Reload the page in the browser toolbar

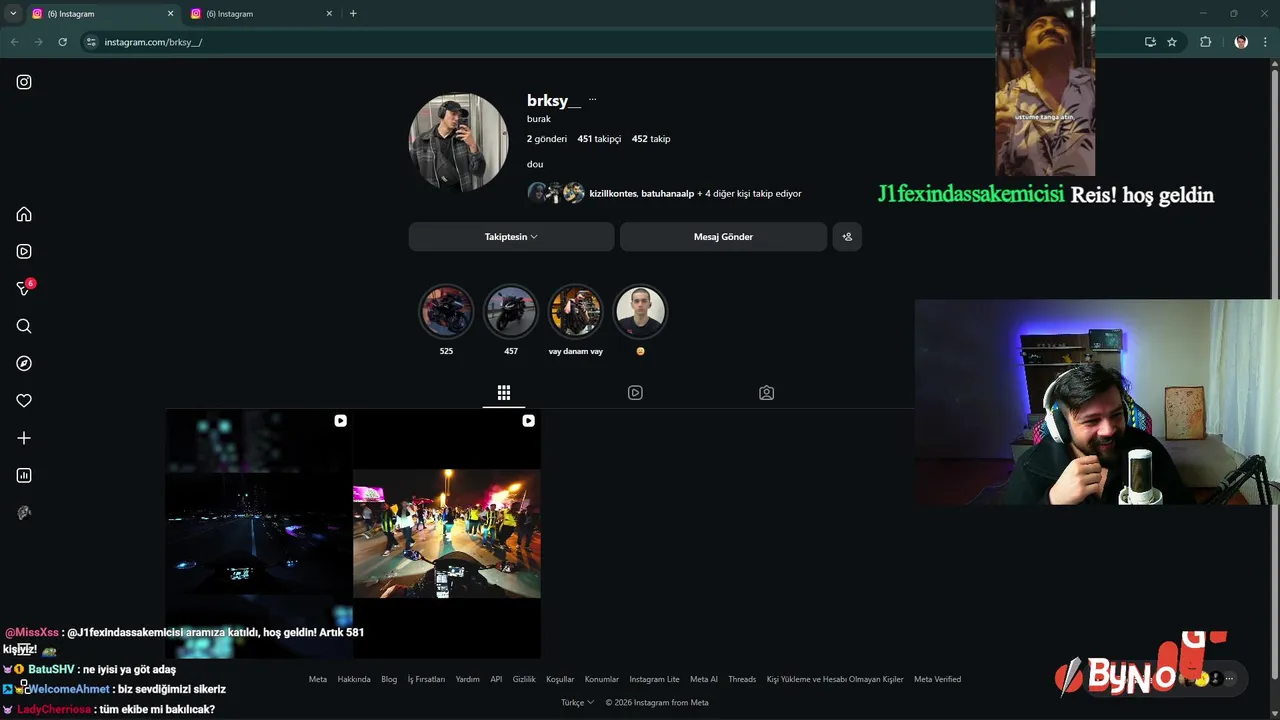tap(62, 42)
